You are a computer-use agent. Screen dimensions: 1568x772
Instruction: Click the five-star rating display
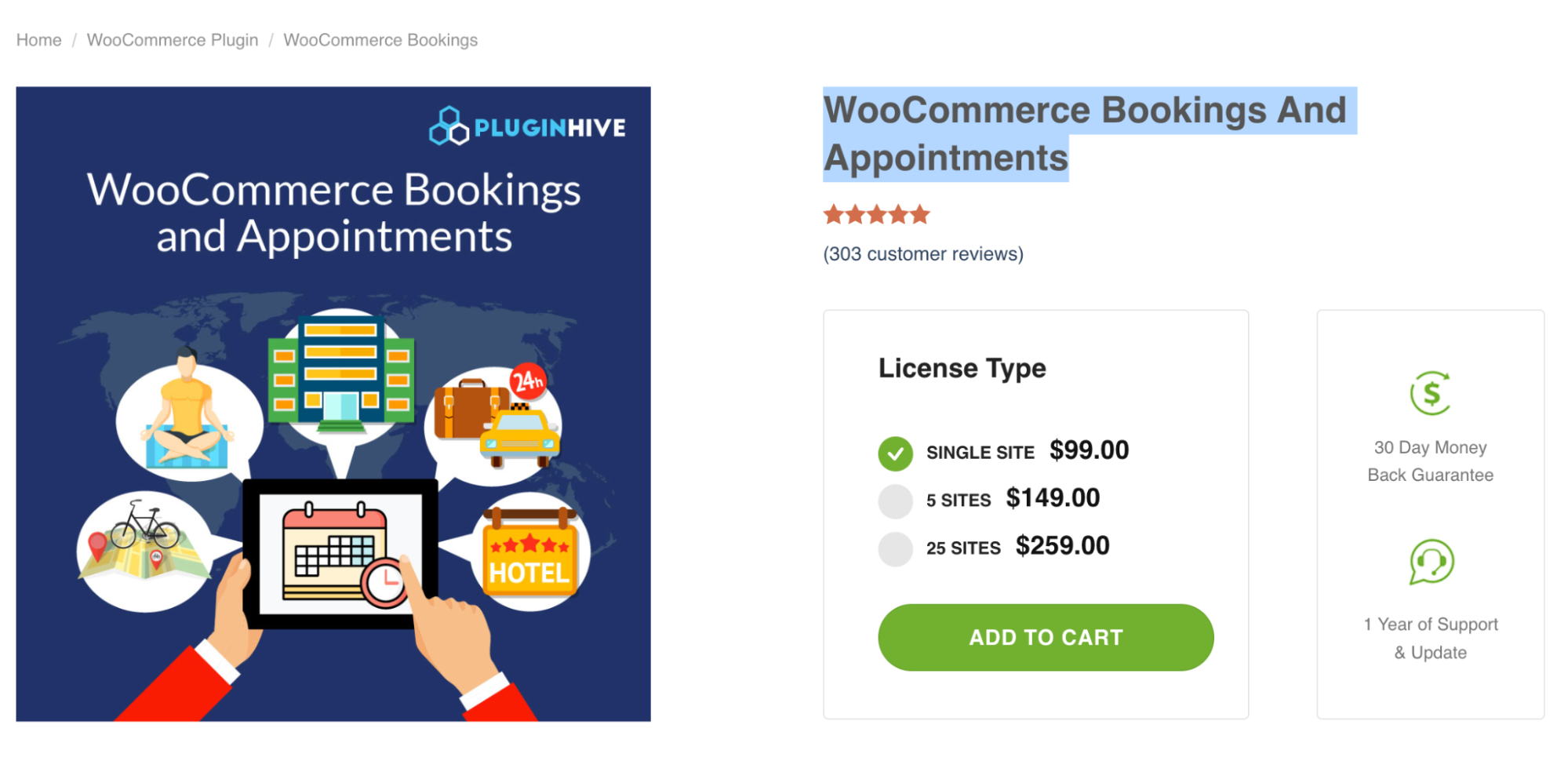pyautogui.click(x=875, y=213)
